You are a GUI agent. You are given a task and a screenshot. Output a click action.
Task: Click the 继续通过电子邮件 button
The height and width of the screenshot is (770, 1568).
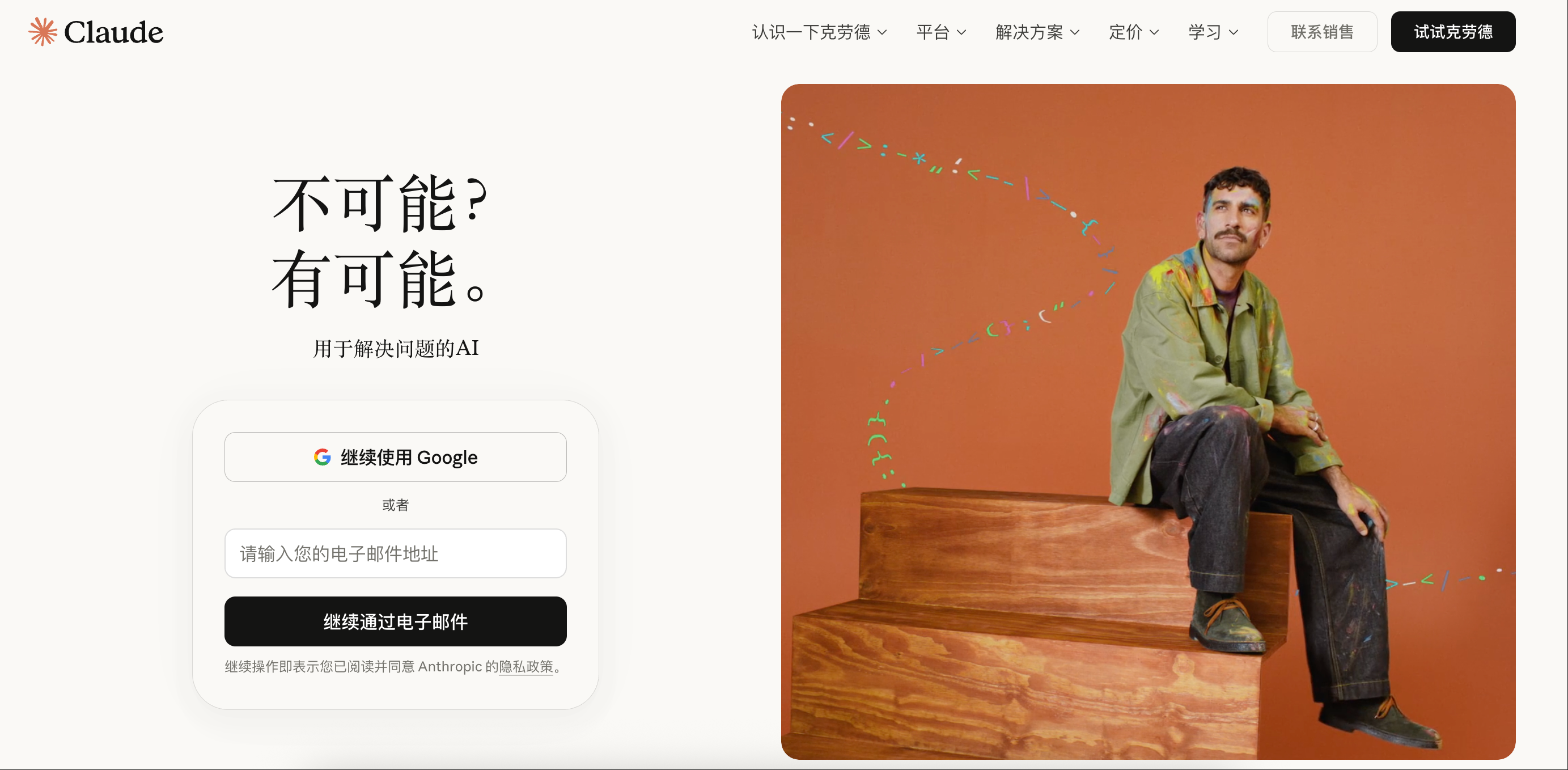(x=396, y=621)
